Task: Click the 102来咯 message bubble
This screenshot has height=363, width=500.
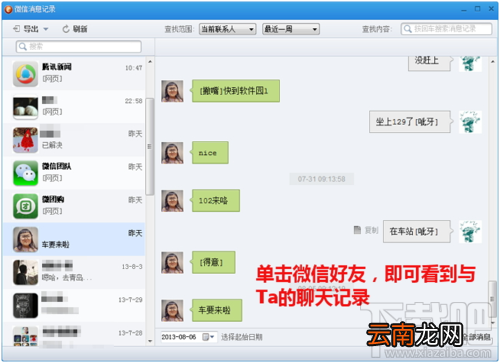Action: point(215,201)
